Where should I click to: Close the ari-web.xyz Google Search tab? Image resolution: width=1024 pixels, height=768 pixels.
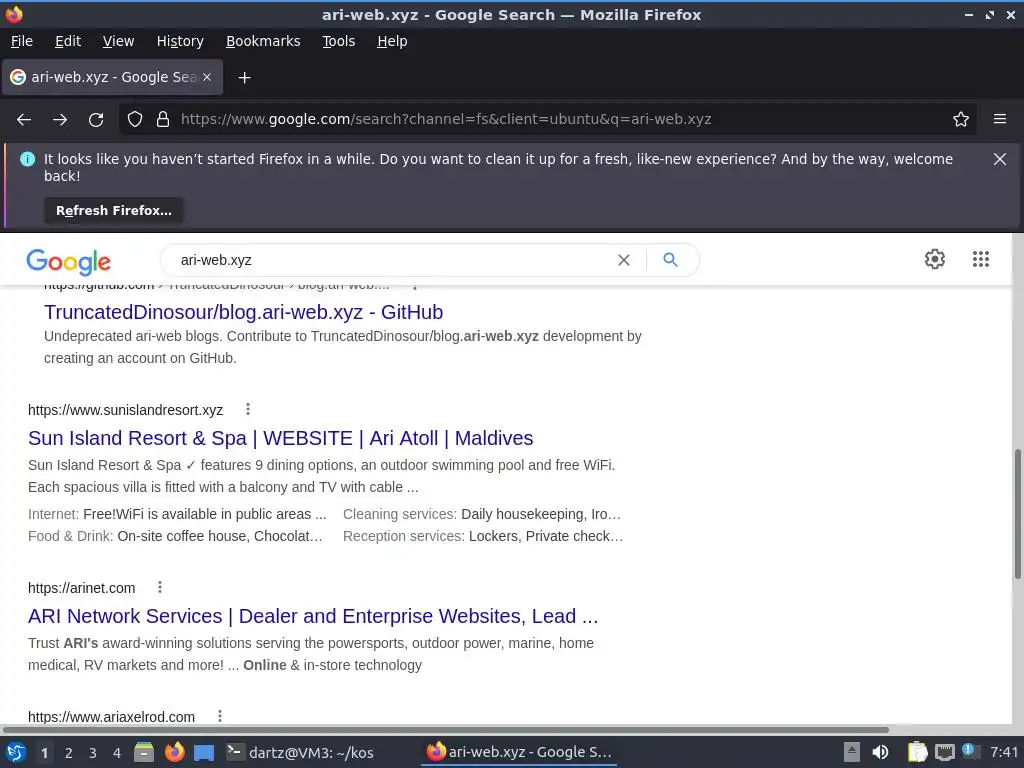tap(207, 77)
